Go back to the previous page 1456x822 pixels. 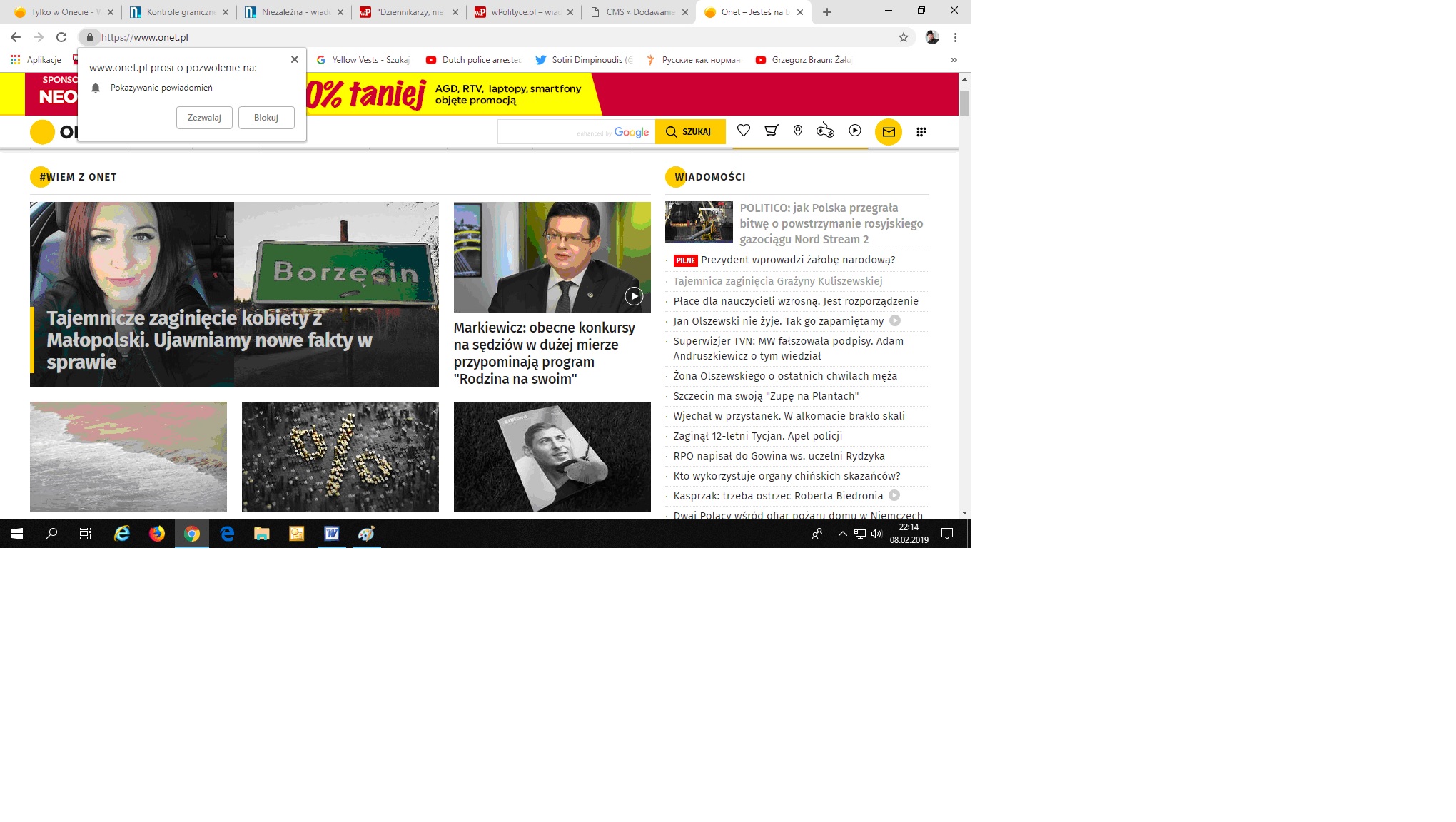coord(16,37)
